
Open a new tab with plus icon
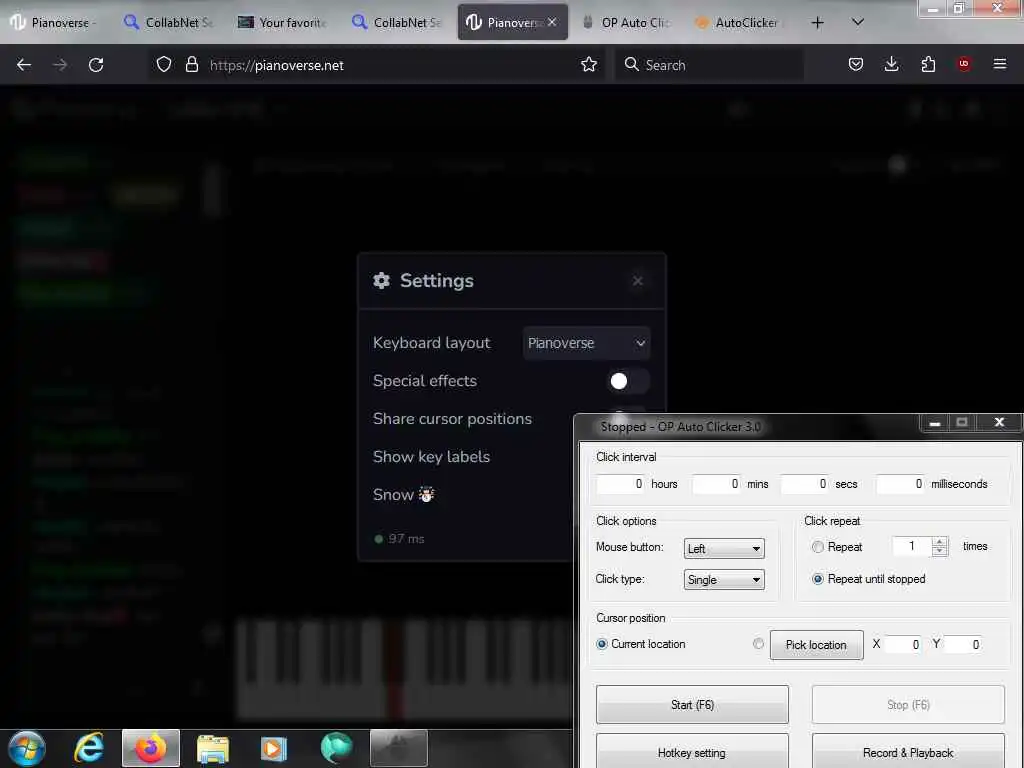pyautogui.click(x=818, y=23)
